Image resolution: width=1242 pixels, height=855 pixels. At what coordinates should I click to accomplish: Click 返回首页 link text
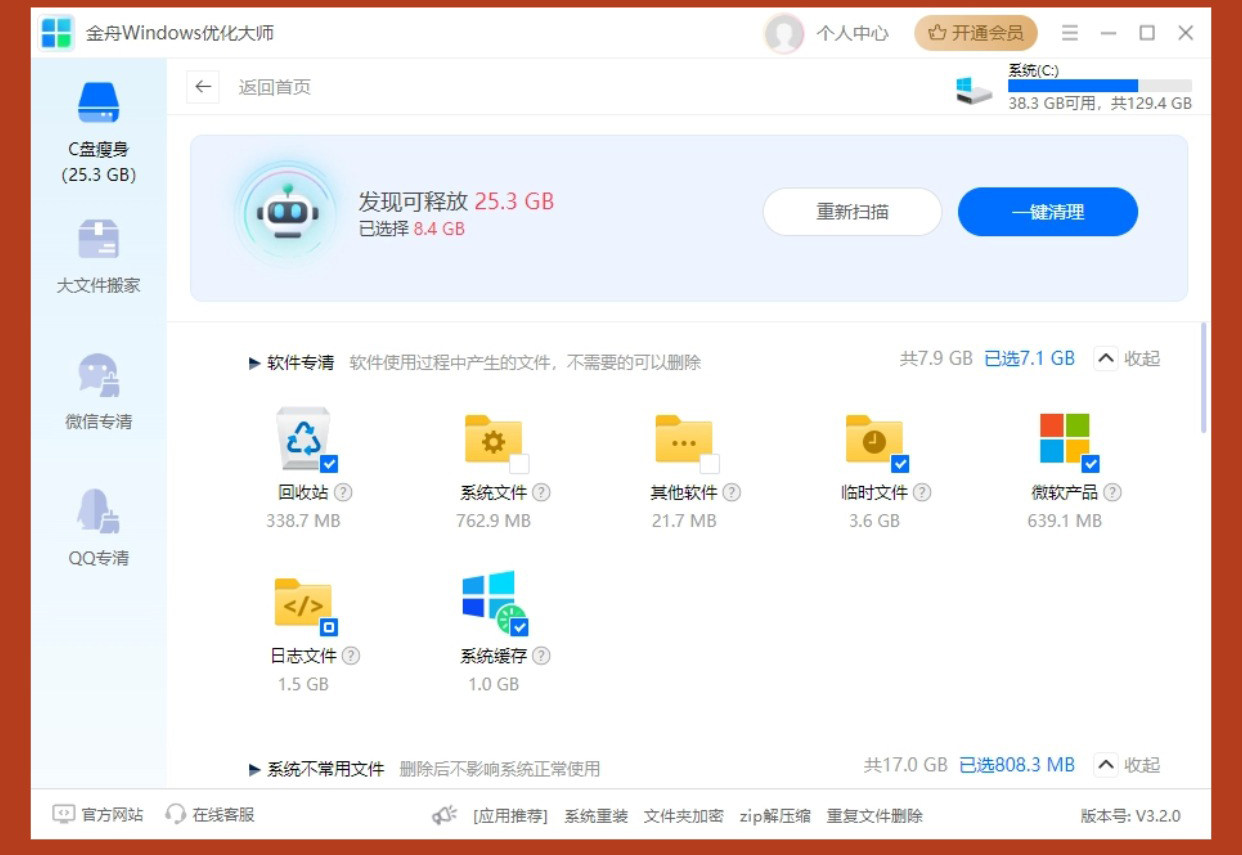[x=274, y=87]
